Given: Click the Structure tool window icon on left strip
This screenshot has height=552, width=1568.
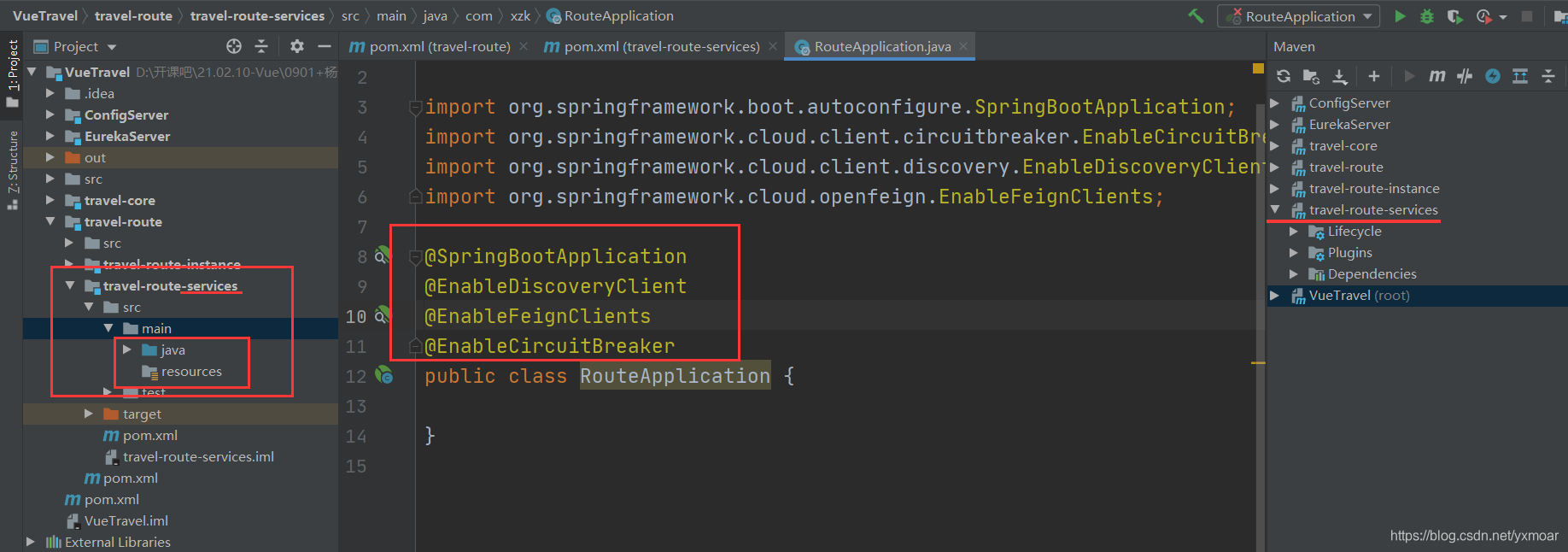Looking at the screenshot, I should click(12, 205).
